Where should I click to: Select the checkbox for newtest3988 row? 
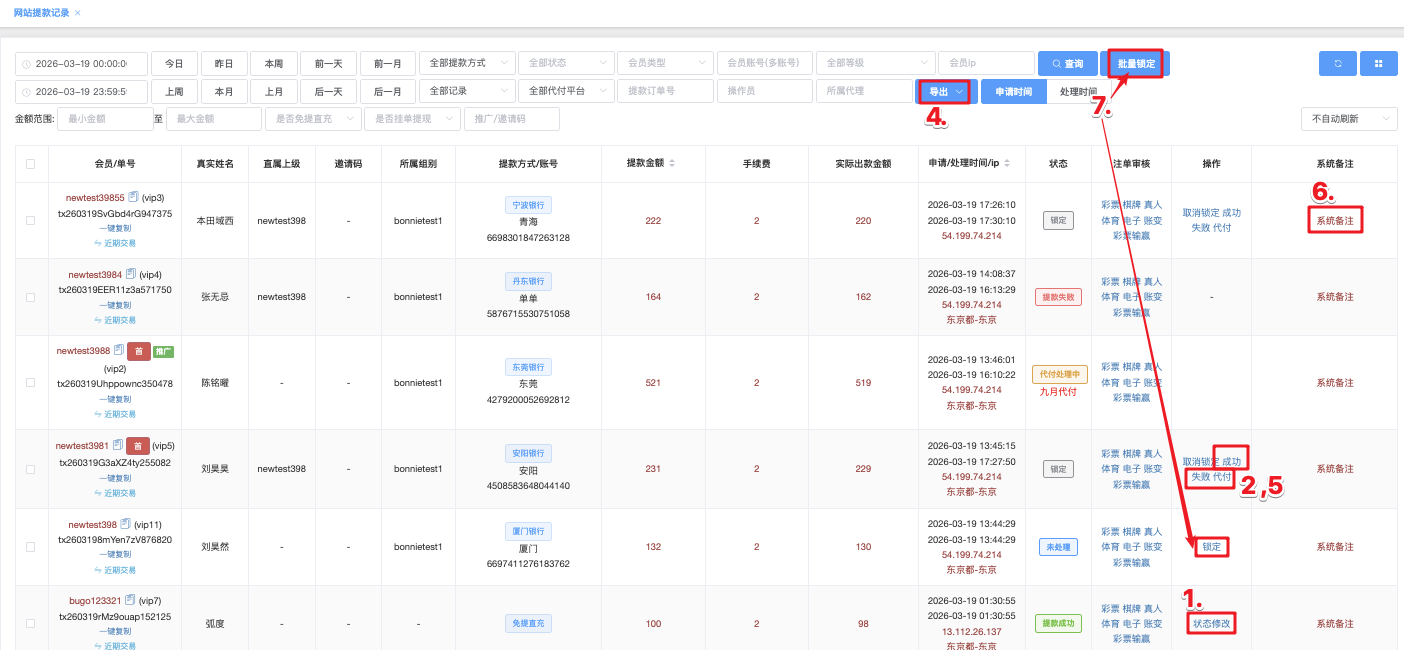[x=30, y=383]
